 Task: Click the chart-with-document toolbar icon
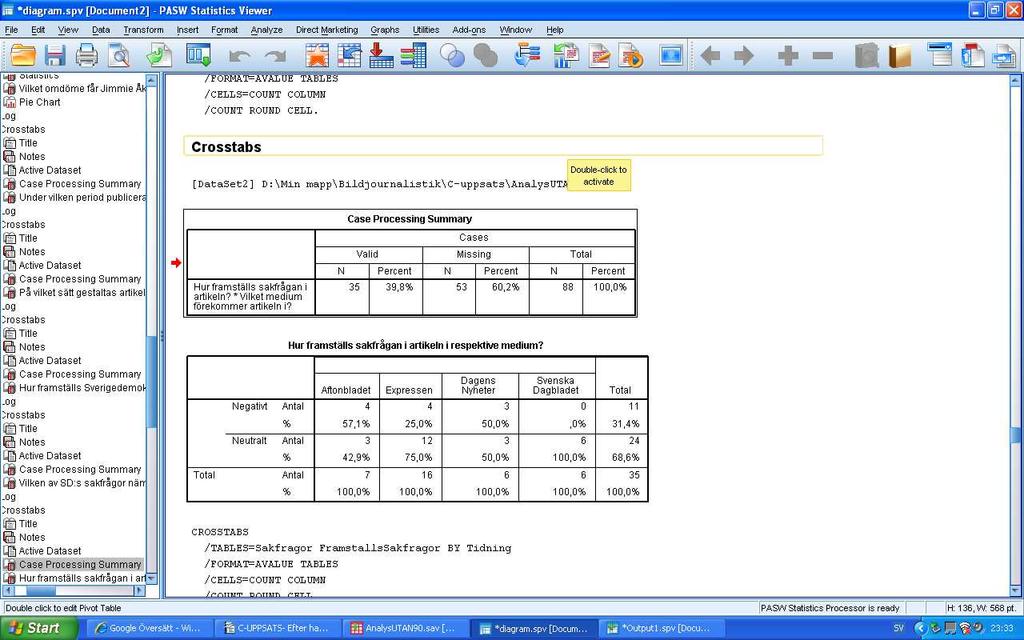click(x=566, y=56)
